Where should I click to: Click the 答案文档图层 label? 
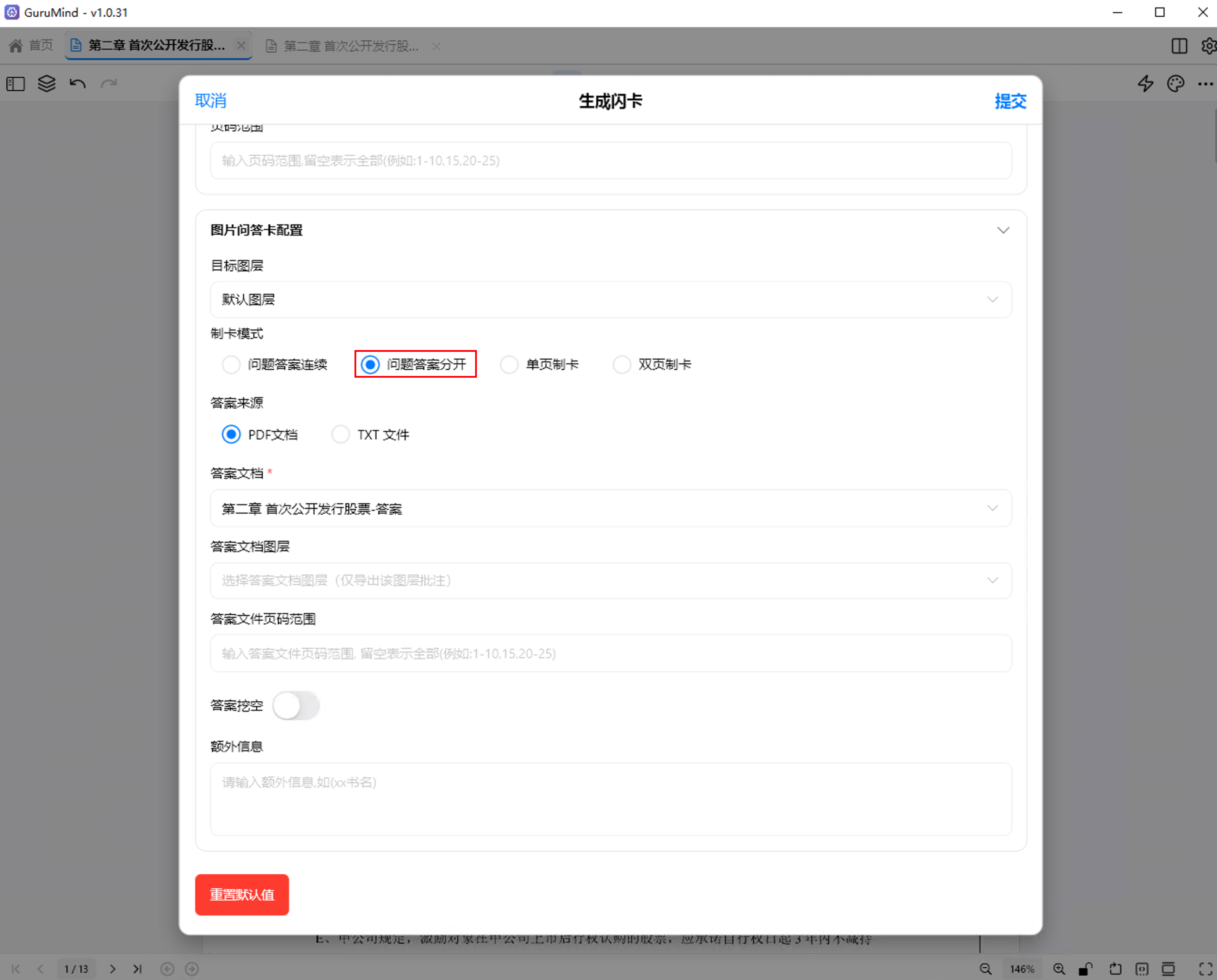[250, 547]
